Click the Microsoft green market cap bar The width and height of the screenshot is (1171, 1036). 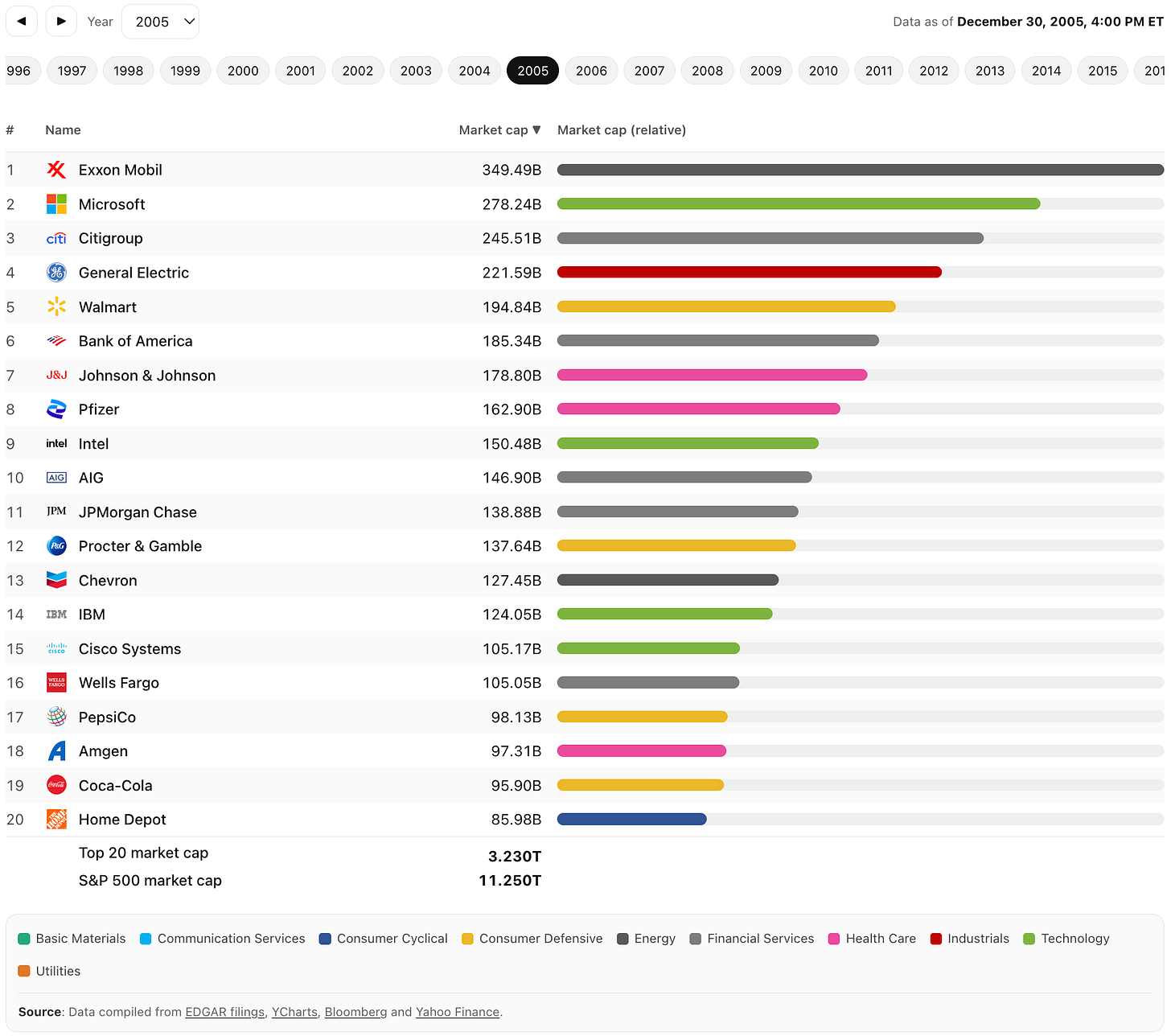pyautogui.click(x=799, y=204)
